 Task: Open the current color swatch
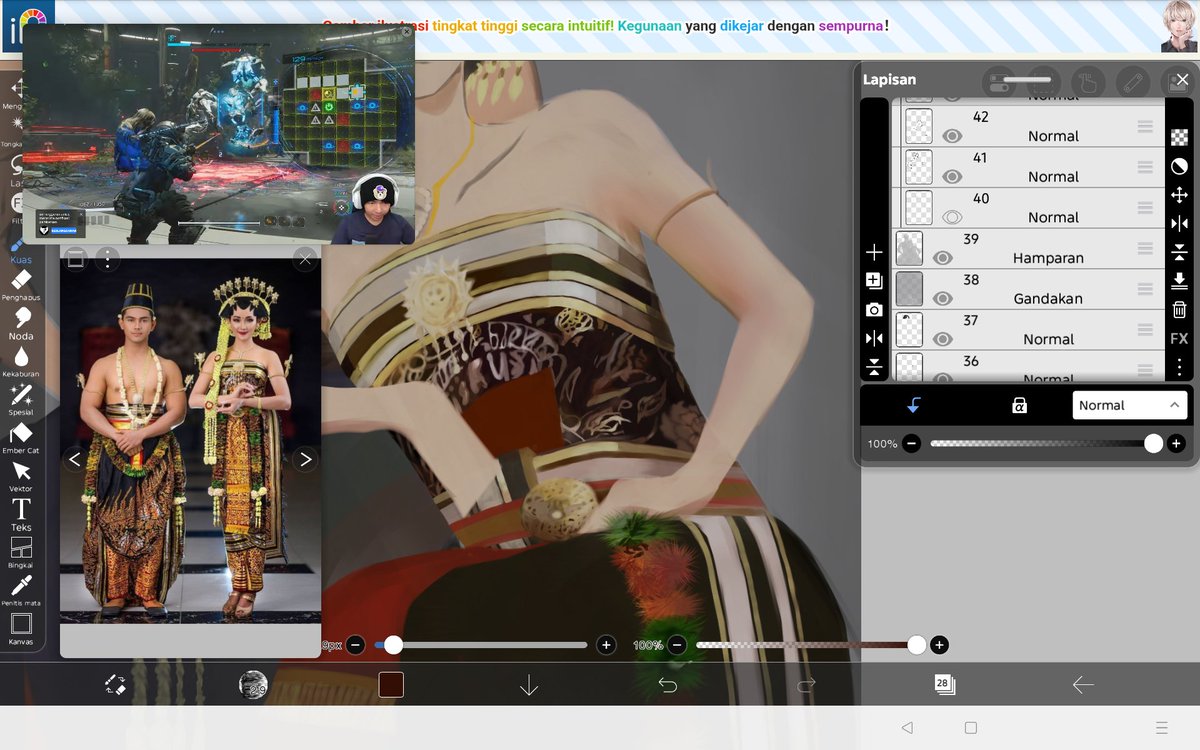click(391, 685)
